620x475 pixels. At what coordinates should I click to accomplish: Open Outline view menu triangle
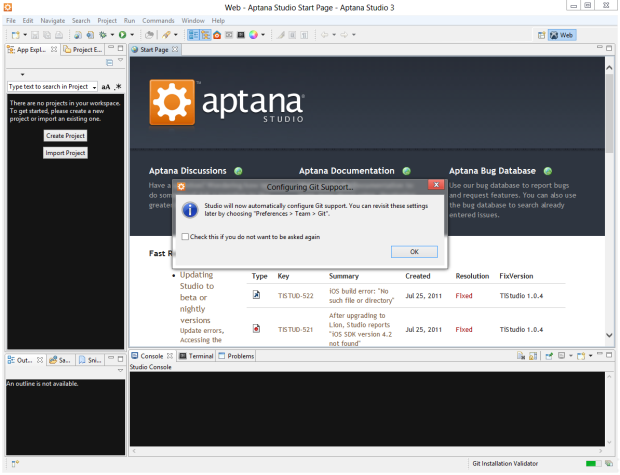pos(121,371)
